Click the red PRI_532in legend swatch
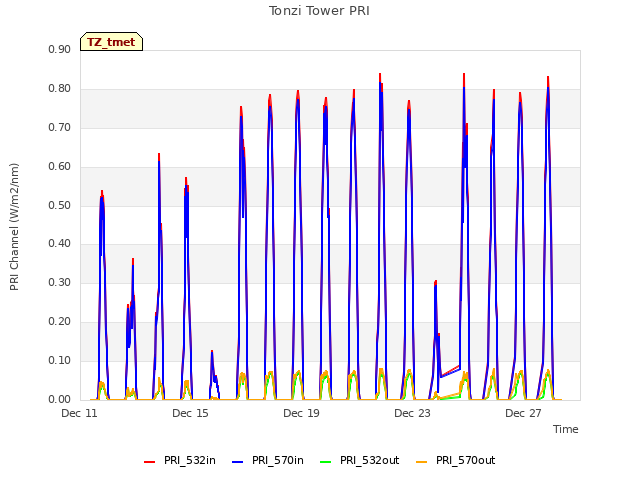The height and width of the screenshot is (480, 640). [150, 462]
